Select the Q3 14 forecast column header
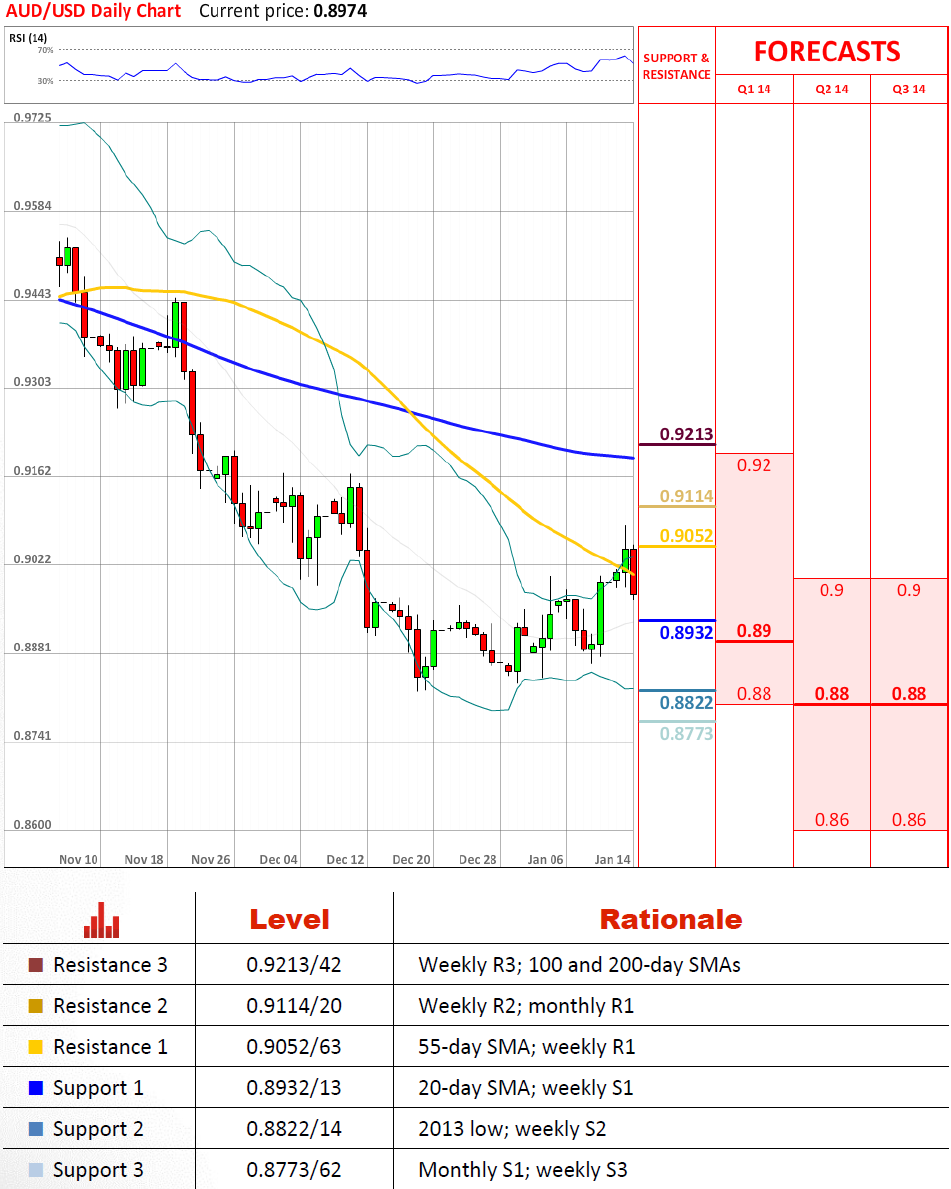Viewport: 951px width, 1189px height. pos(909,89)
